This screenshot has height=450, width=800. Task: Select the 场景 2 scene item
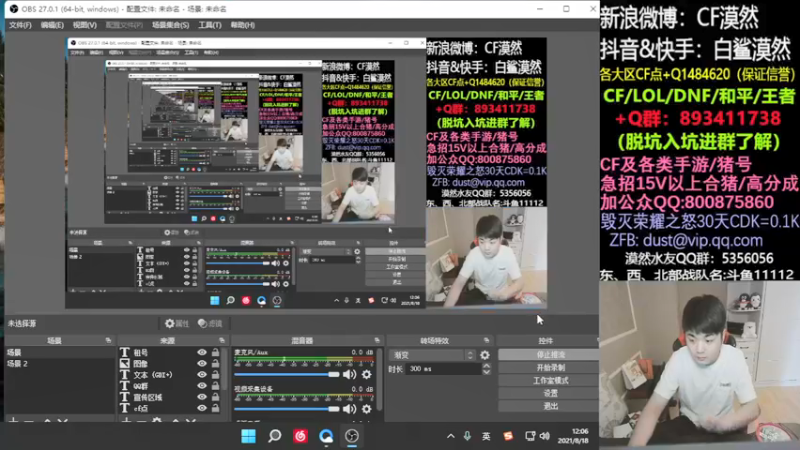click(60, 364)
